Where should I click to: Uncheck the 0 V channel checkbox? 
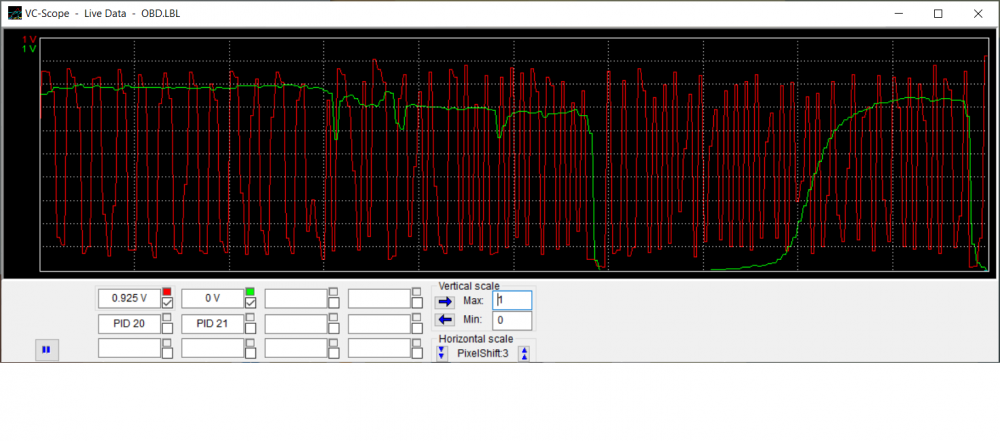tap(251, 303)
